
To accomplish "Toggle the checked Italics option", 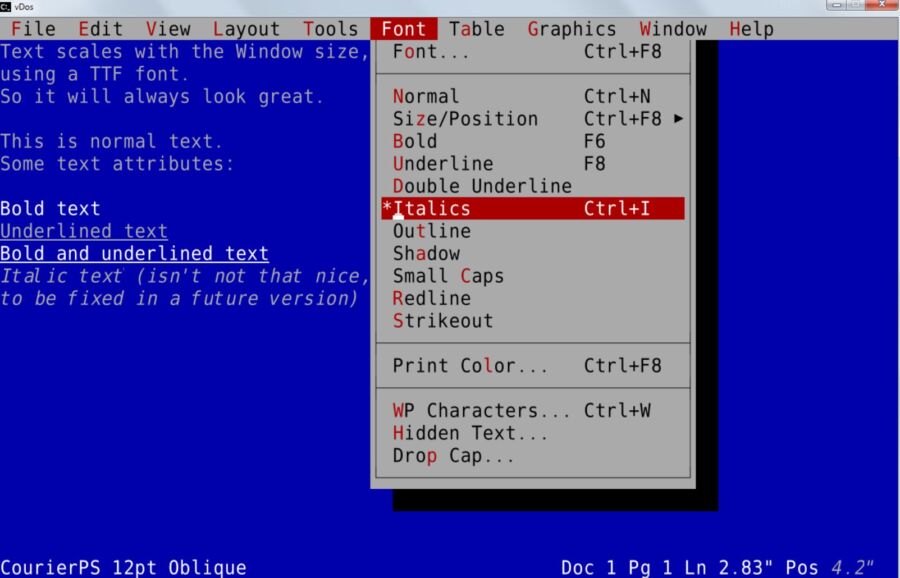I will [x=533, y=208].
